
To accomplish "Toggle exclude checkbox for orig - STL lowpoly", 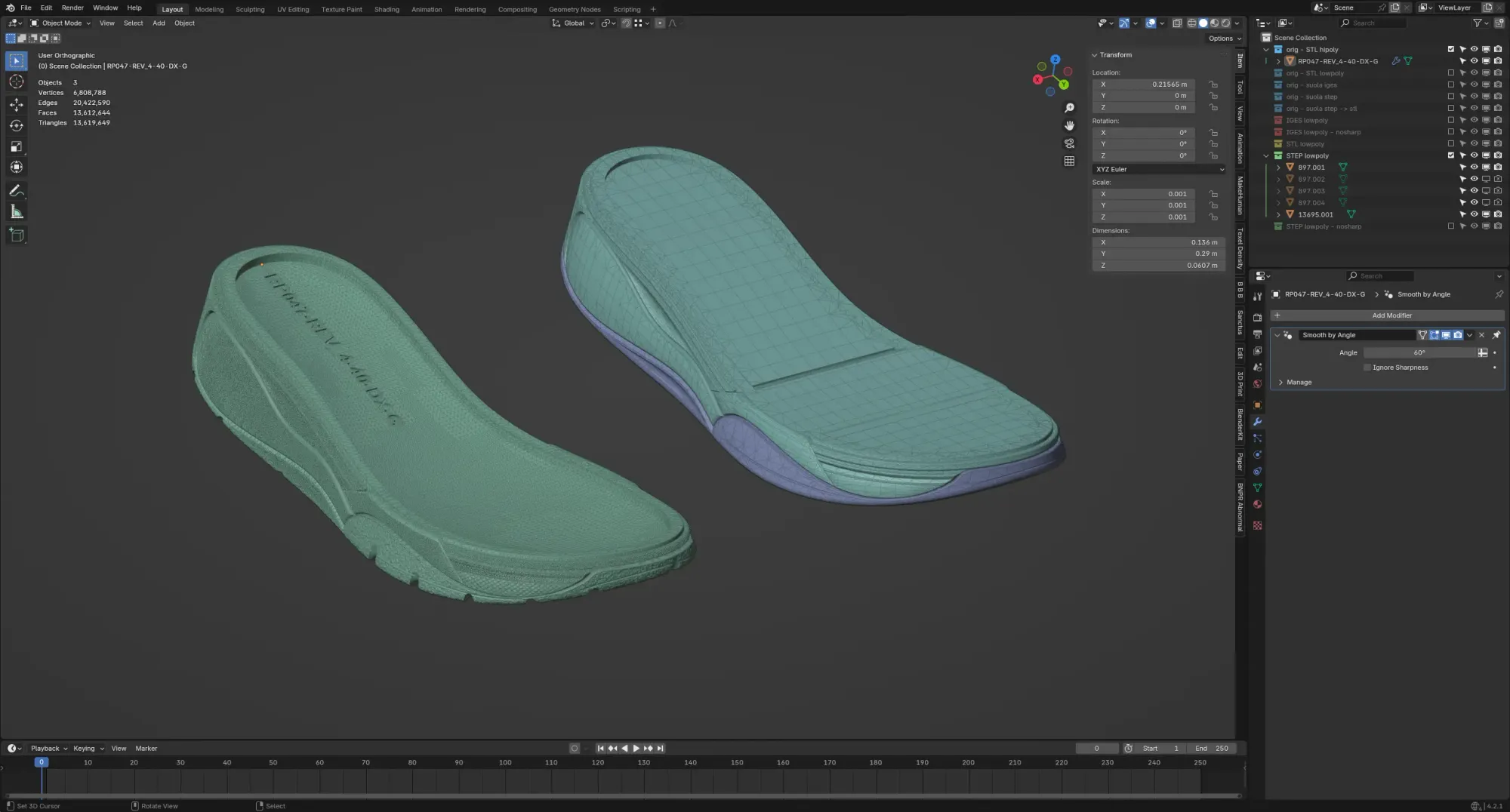I will pos(1450,73).
